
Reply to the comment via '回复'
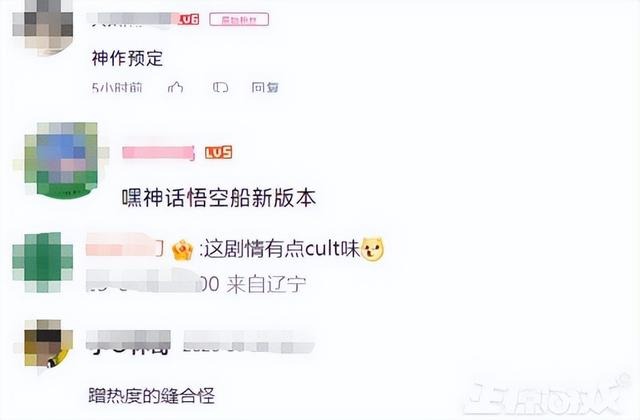point(265,87)
